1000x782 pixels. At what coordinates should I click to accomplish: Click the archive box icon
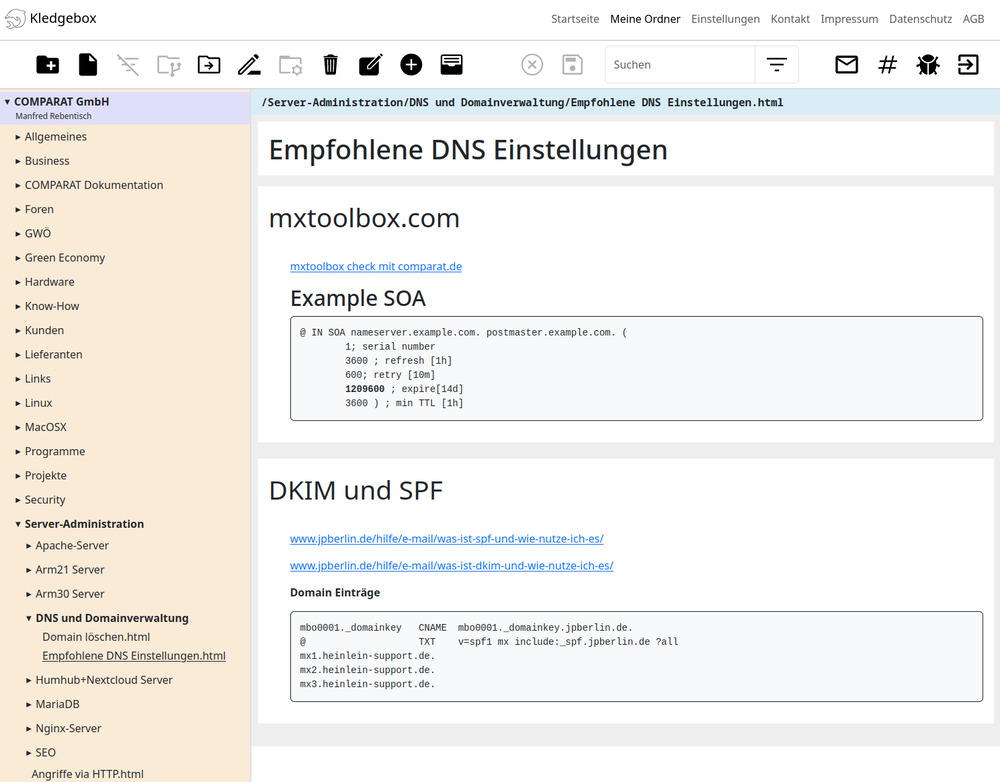click(452, 64)
